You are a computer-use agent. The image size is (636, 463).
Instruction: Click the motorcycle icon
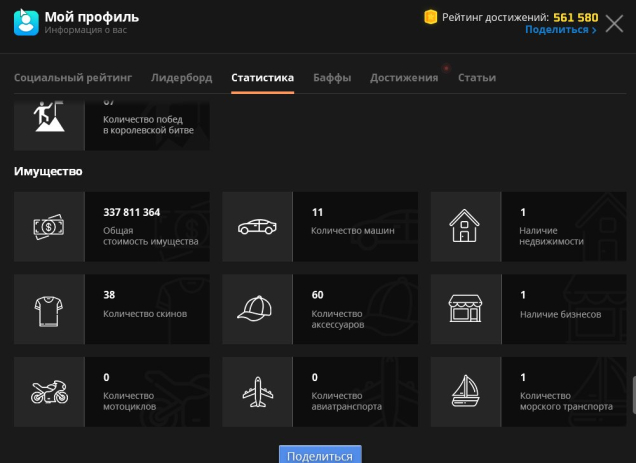(x=49, y=392)
